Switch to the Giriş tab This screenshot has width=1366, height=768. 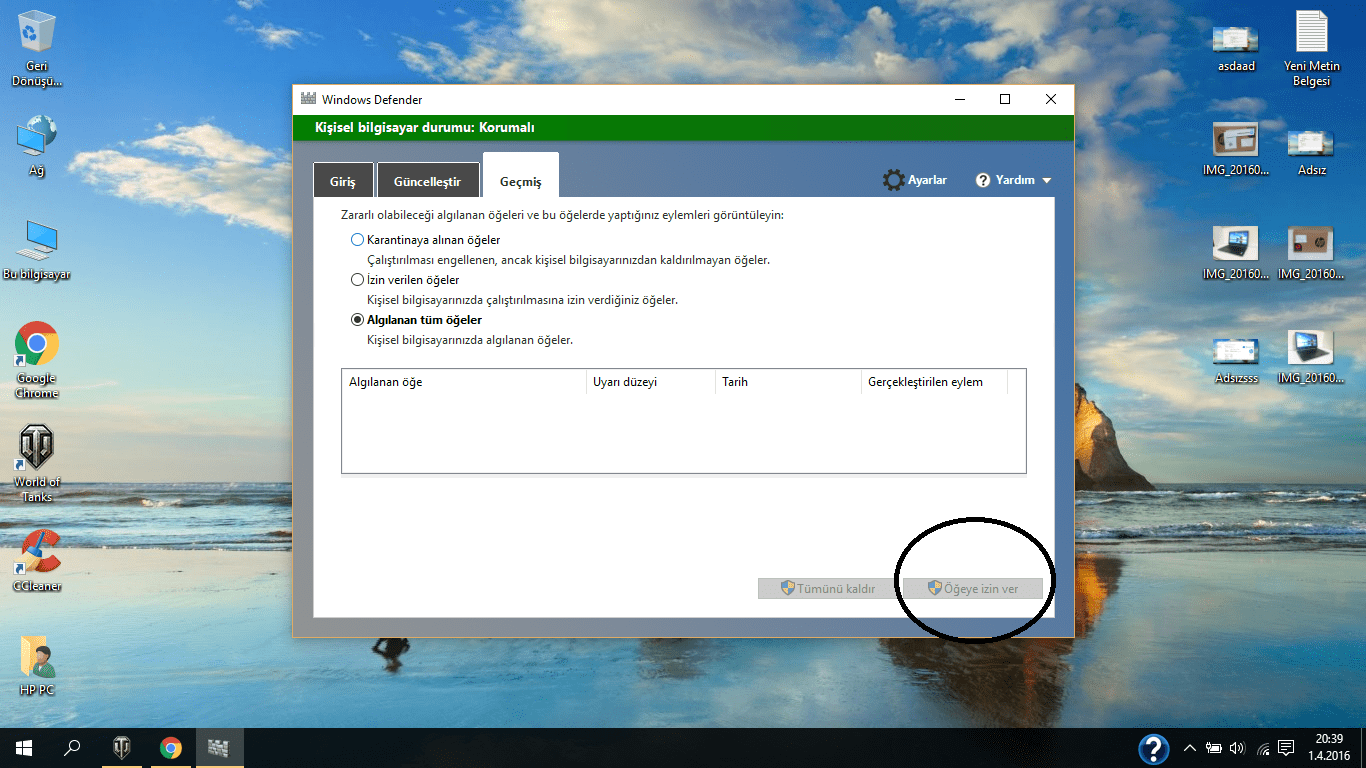(343, 181)
